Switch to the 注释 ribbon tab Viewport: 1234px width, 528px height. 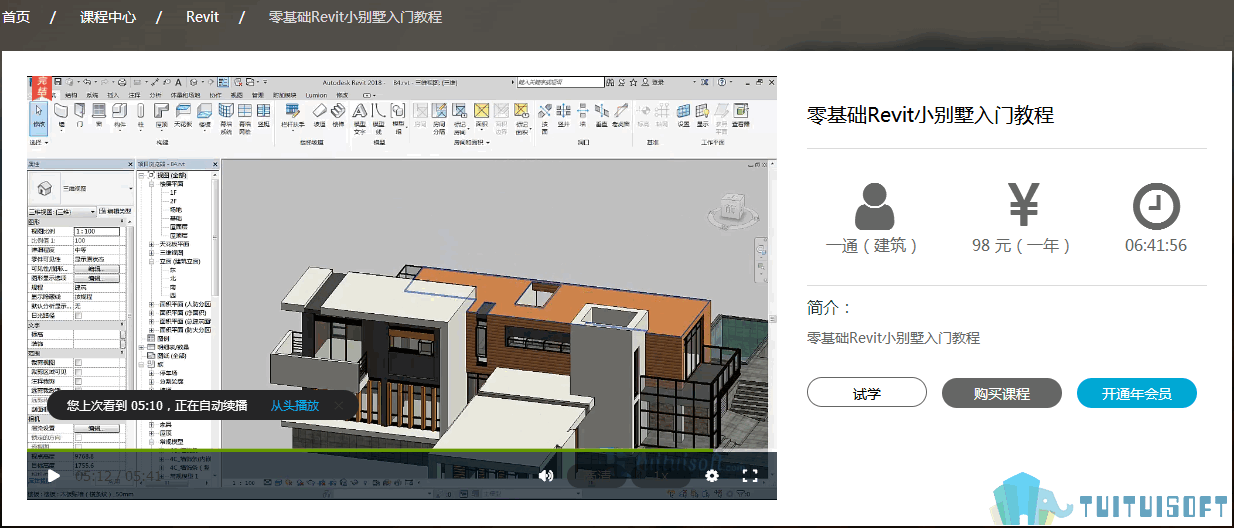[x=134, y=95]
